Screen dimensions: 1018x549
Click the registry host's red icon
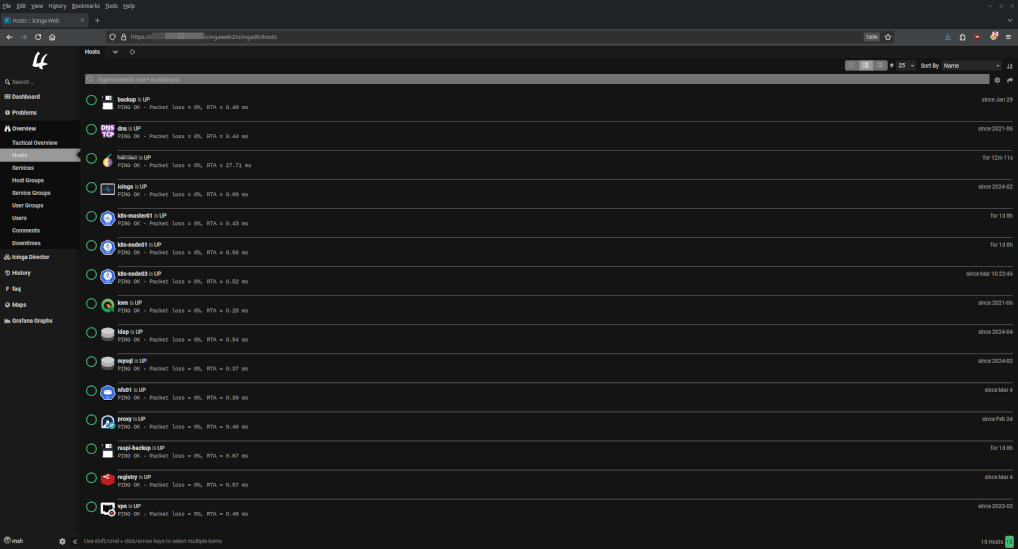(x=108, y=479)
